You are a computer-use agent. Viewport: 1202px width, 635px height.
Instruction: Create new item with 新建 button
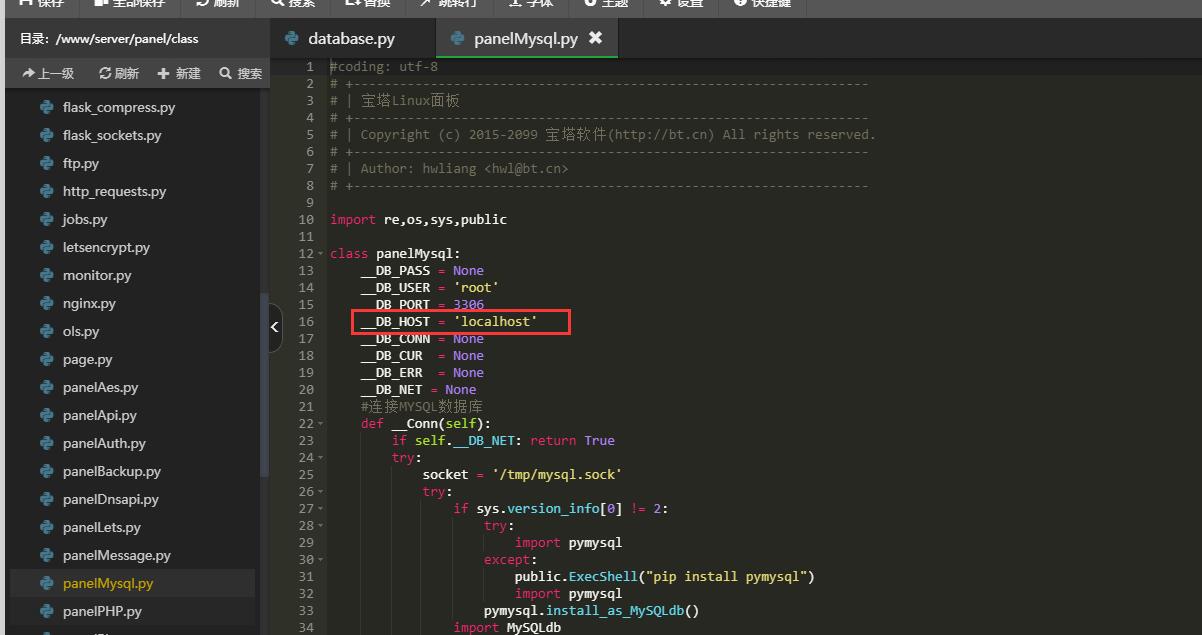pos(179,73)
